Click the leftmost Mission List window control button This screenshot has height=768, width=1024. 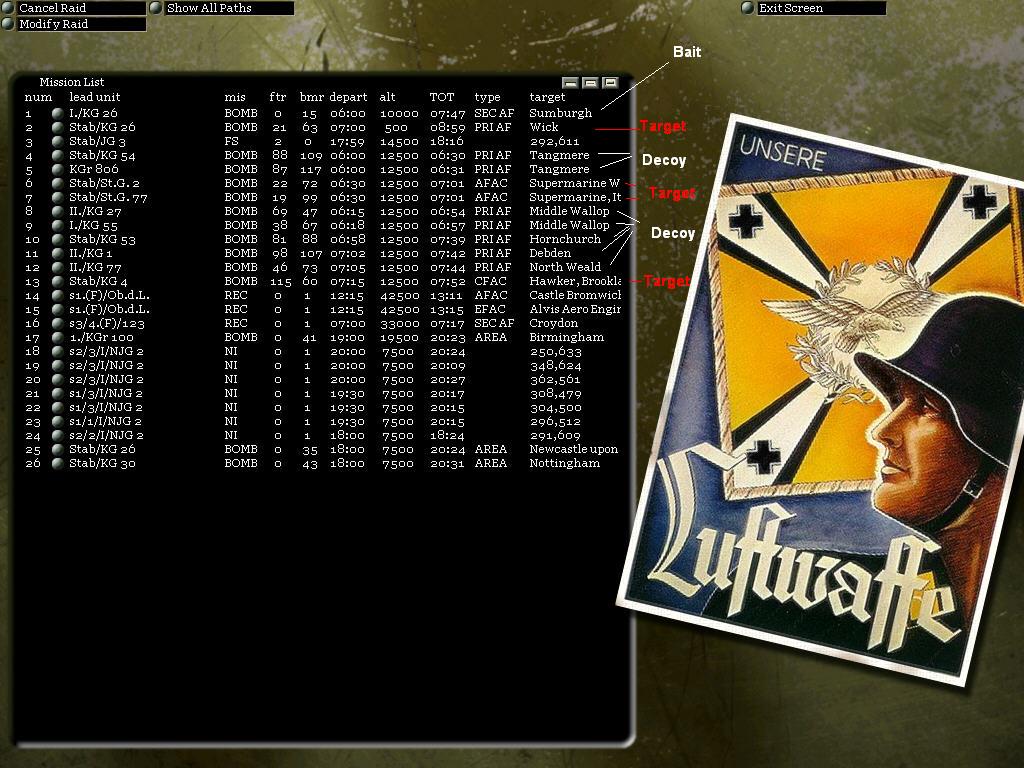[x=570, y=83]
